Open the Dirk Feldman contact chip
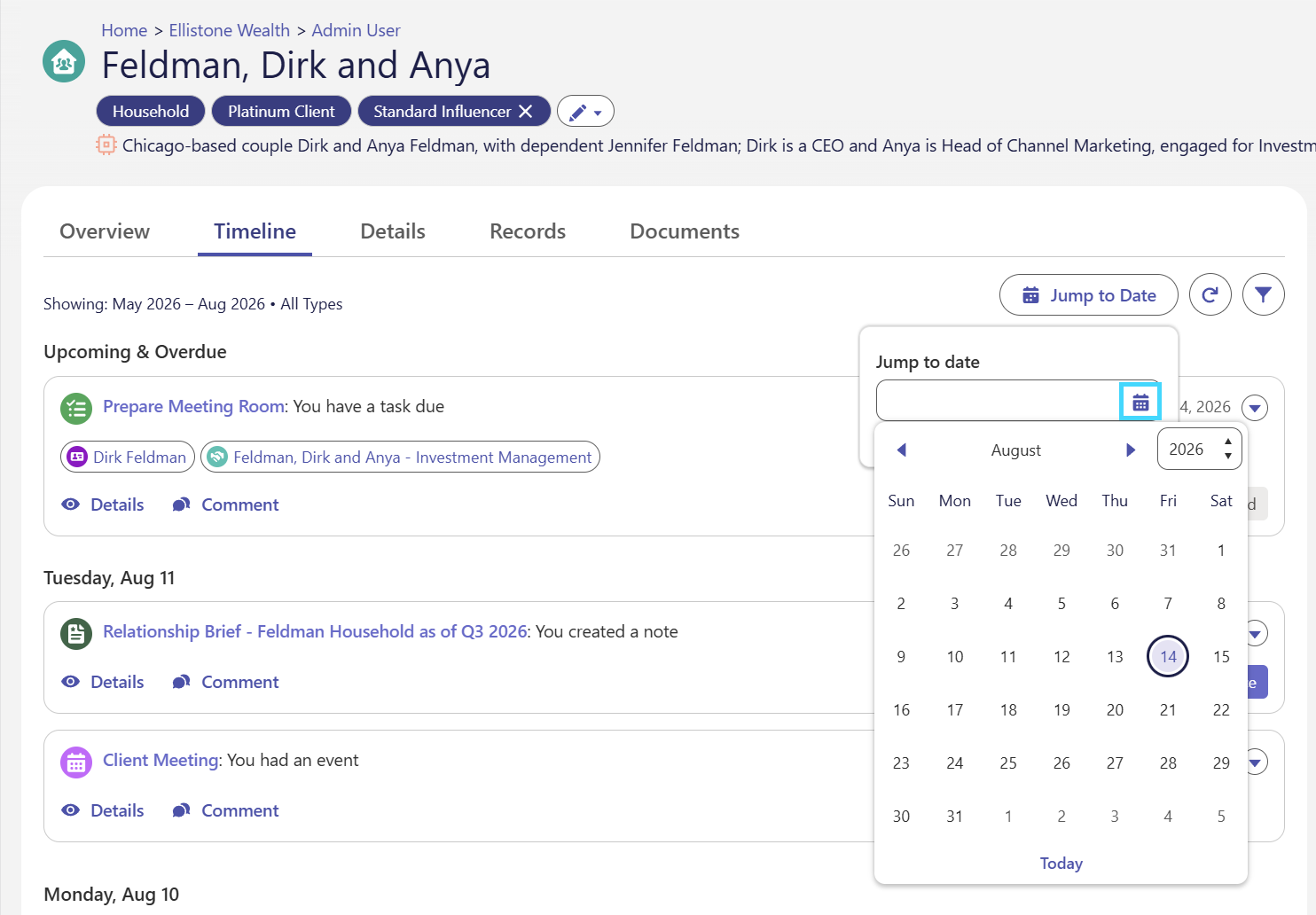Image resolution: width=1316 pixels, height=915 pixels. click(x=128, y=457)
